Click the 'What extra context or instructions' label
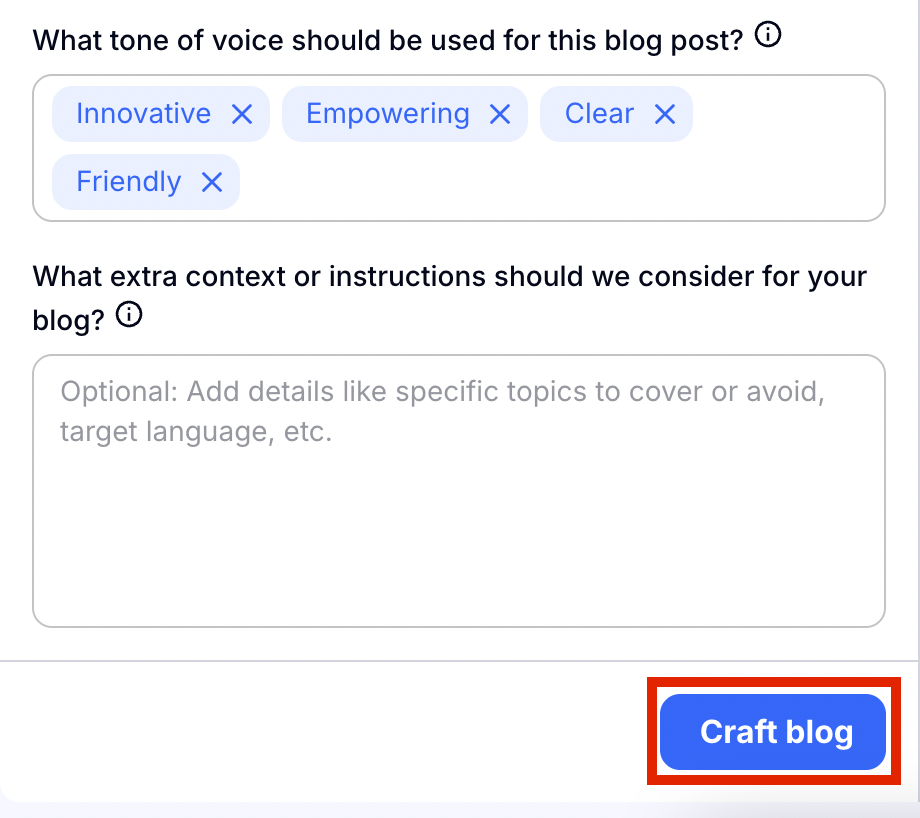The image size is (920, 818). [450, 276]
